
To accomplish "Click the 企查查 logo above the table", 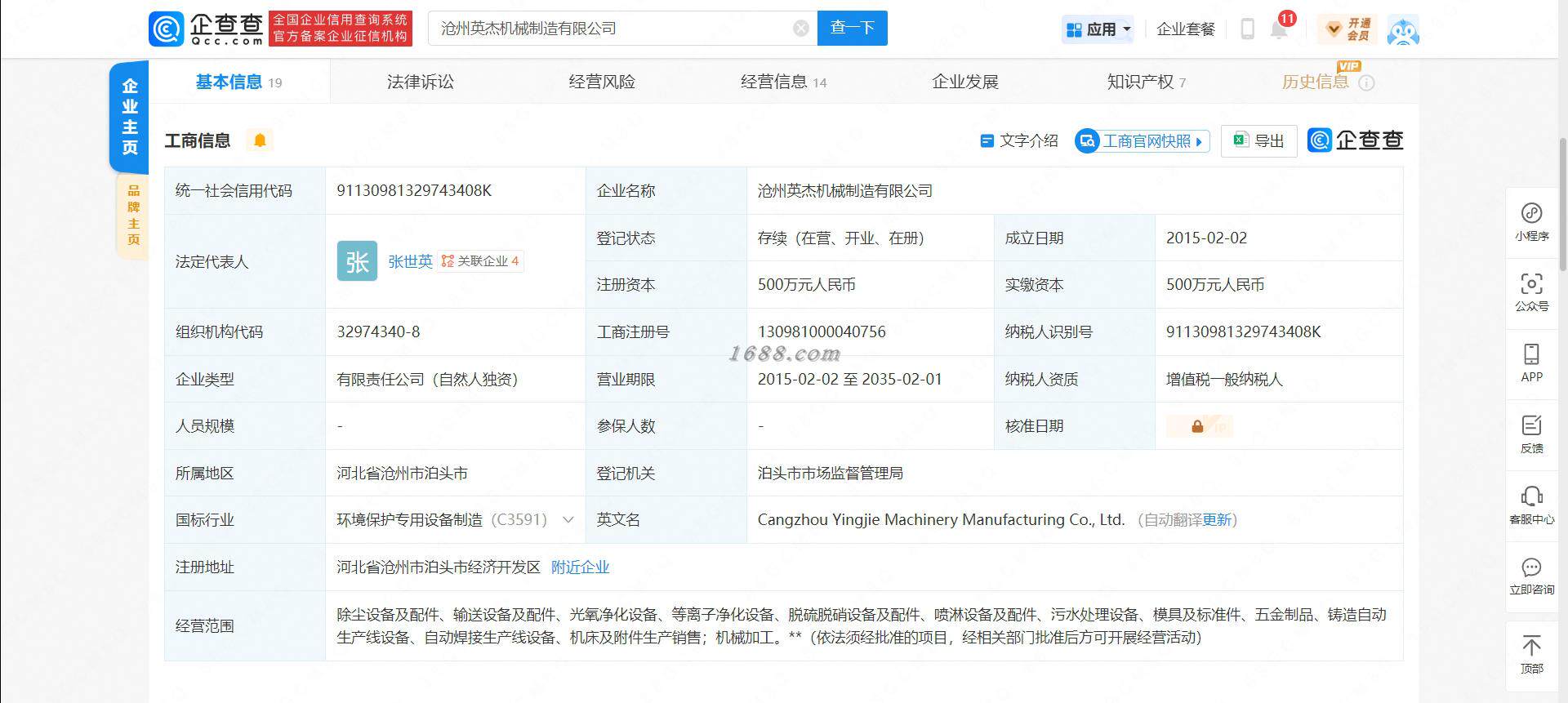I will (1356, 140).
